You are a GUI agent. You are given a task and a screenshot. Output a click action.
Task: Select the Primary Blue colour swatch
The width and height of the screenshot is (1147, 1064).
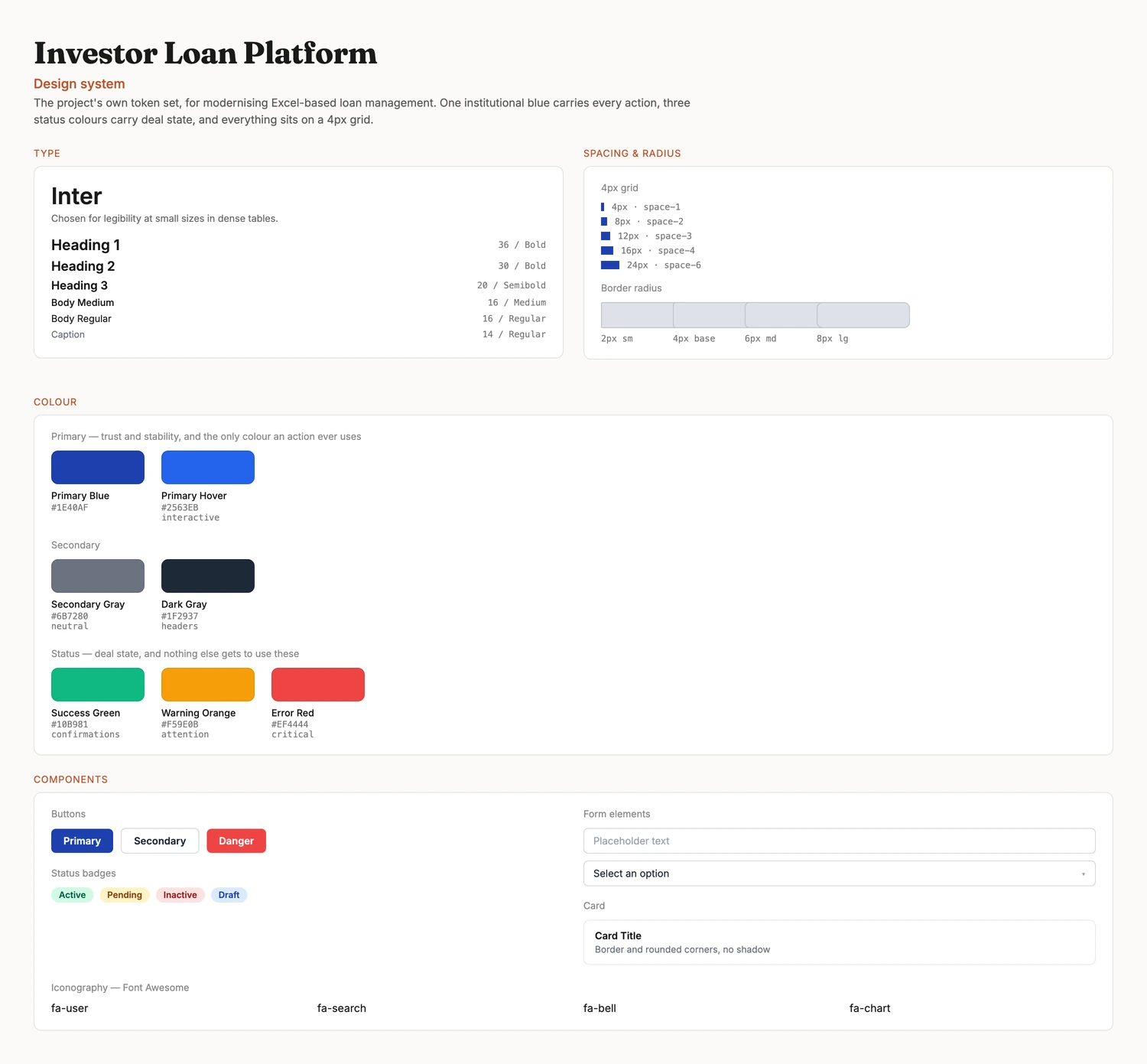(x=98, y=467)
